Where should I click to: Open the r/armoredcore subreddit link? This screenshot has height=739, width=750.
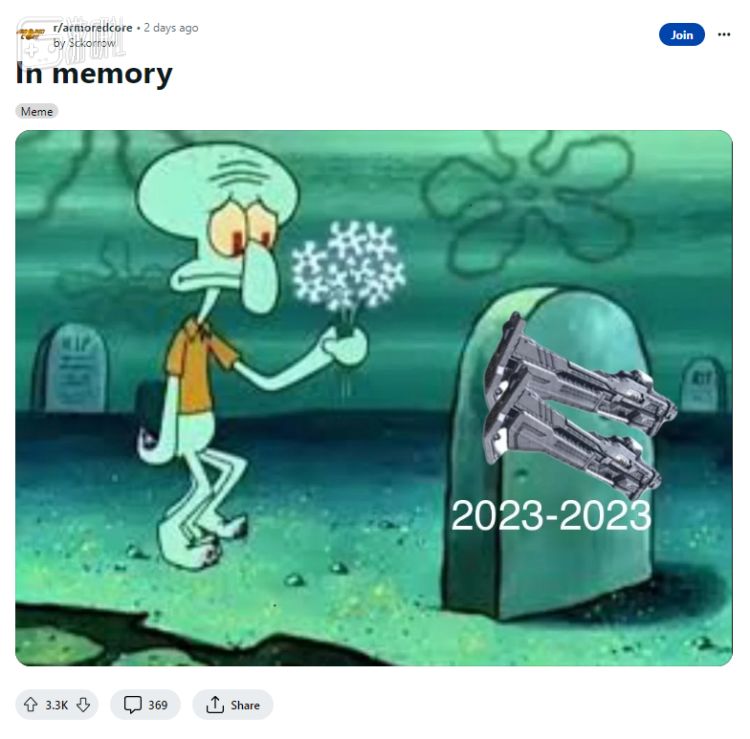pyautogui.click(x=93, y=28)
